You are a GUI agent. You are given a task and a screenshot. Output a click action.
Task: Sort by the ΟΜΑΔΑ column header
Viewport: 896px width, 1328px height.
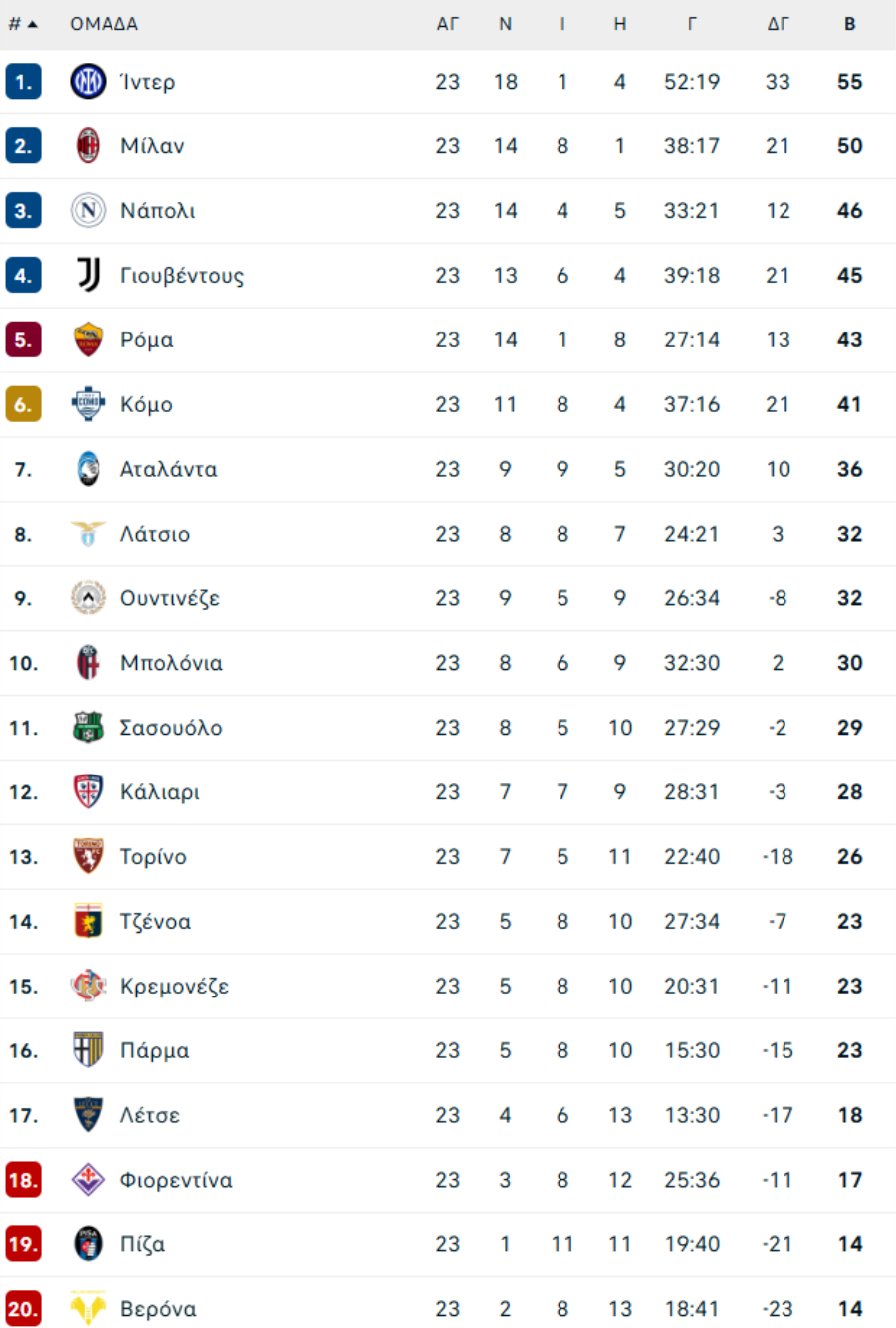click(104, 24)
